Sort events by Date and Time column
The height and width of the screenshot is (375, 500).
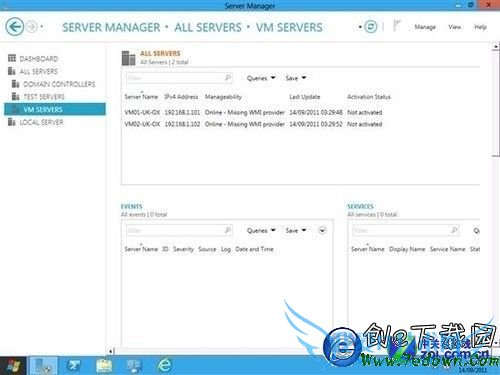[x=254, y=249]
